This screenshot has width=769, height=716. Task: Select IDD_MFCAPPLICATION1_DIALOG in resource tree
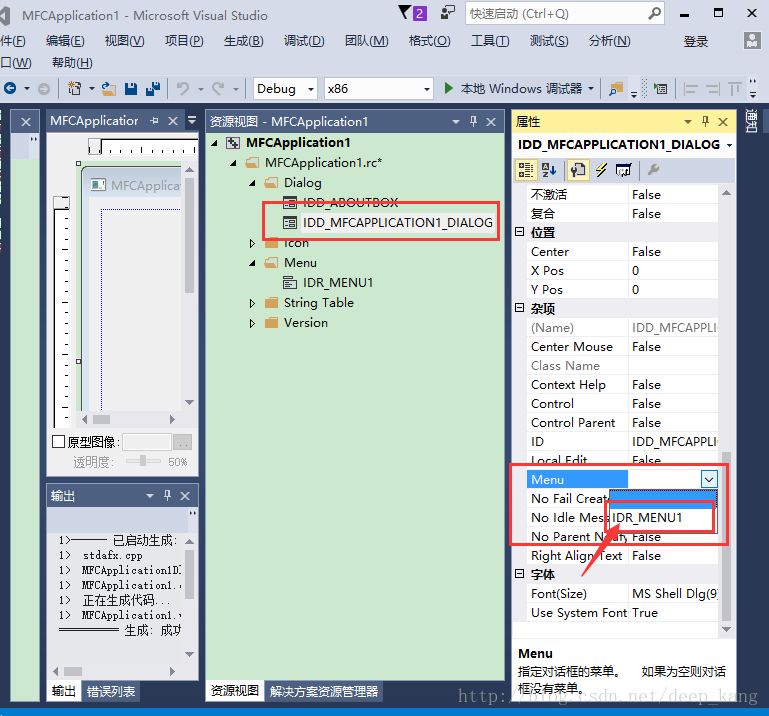click(x=398, y=223)
